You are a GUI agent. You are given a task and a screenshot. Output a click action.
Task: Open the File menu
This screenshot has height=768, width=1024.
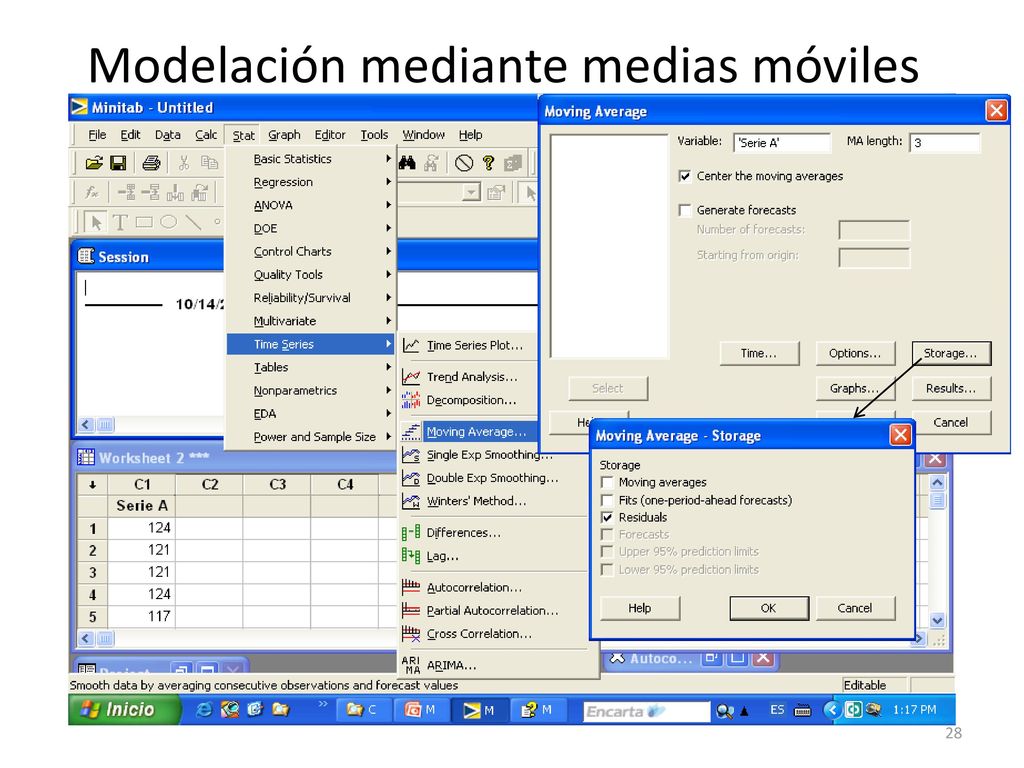pos(97,135)
